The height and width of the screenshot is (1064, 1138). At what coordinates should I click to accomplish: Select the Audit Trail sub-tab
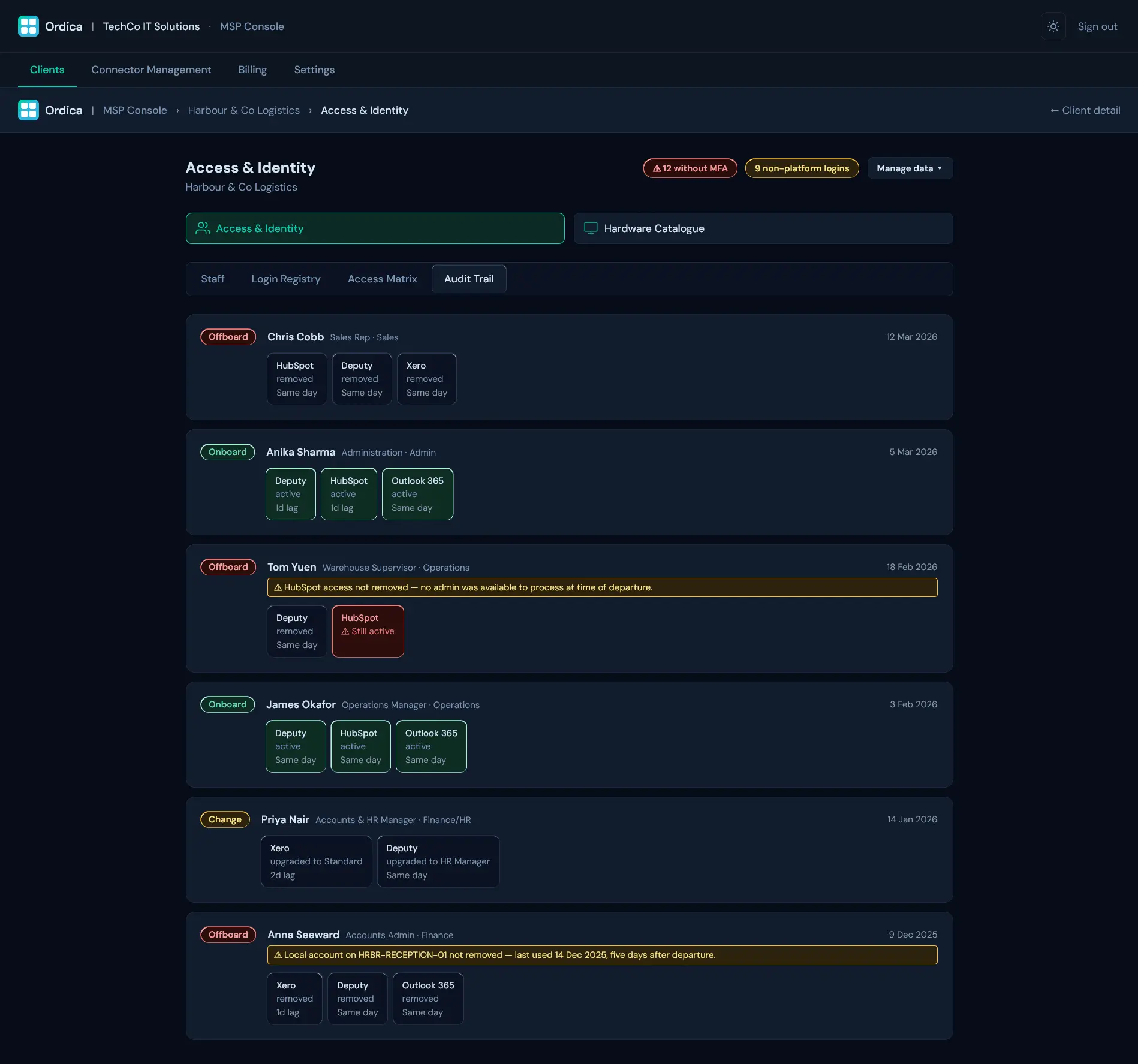(x=469, y=279)
